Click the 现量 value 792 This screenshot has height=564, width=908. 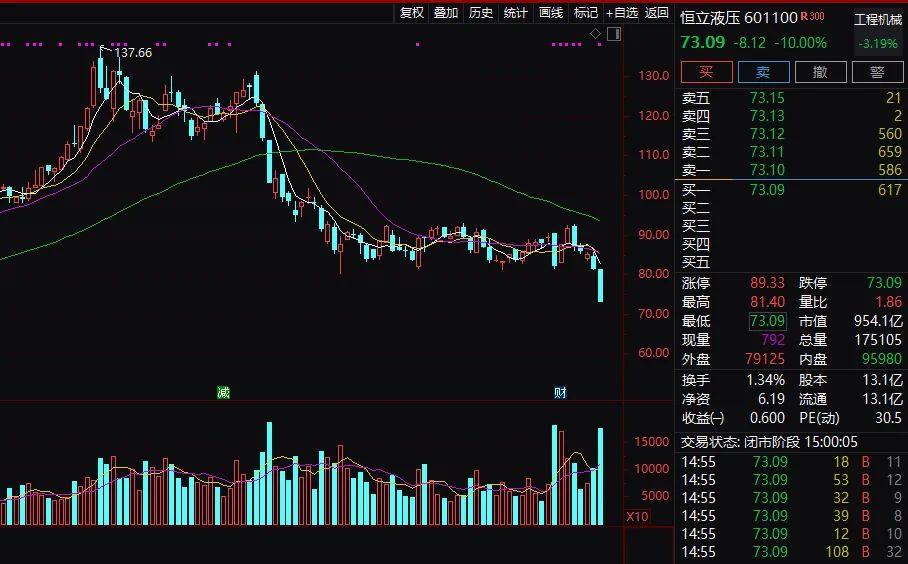pyautogui.click(x=773, y=339)
